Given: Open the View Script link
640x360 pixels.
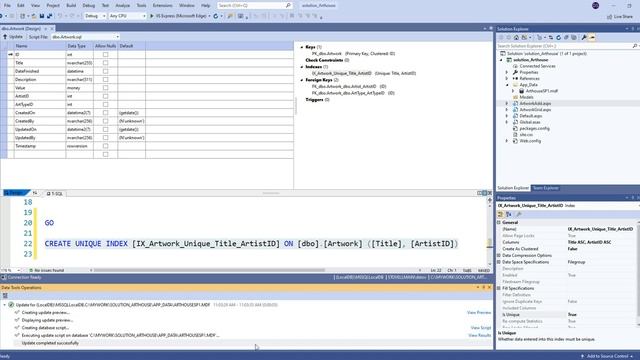Looking at the screenshot, I should coord(481,328).
